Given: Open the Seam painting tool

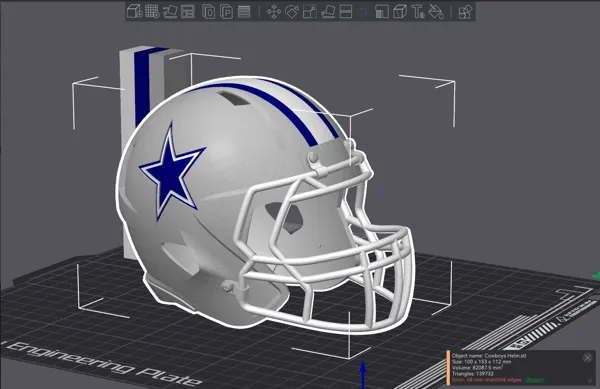Looking at the screenshot, I should point(400,11).
